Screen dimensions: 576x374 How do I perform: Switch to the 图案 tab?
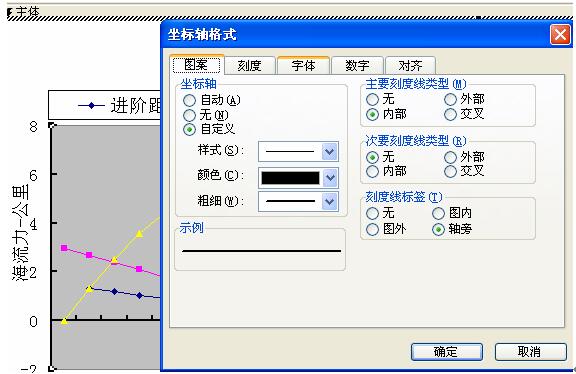tap(197, 65)
